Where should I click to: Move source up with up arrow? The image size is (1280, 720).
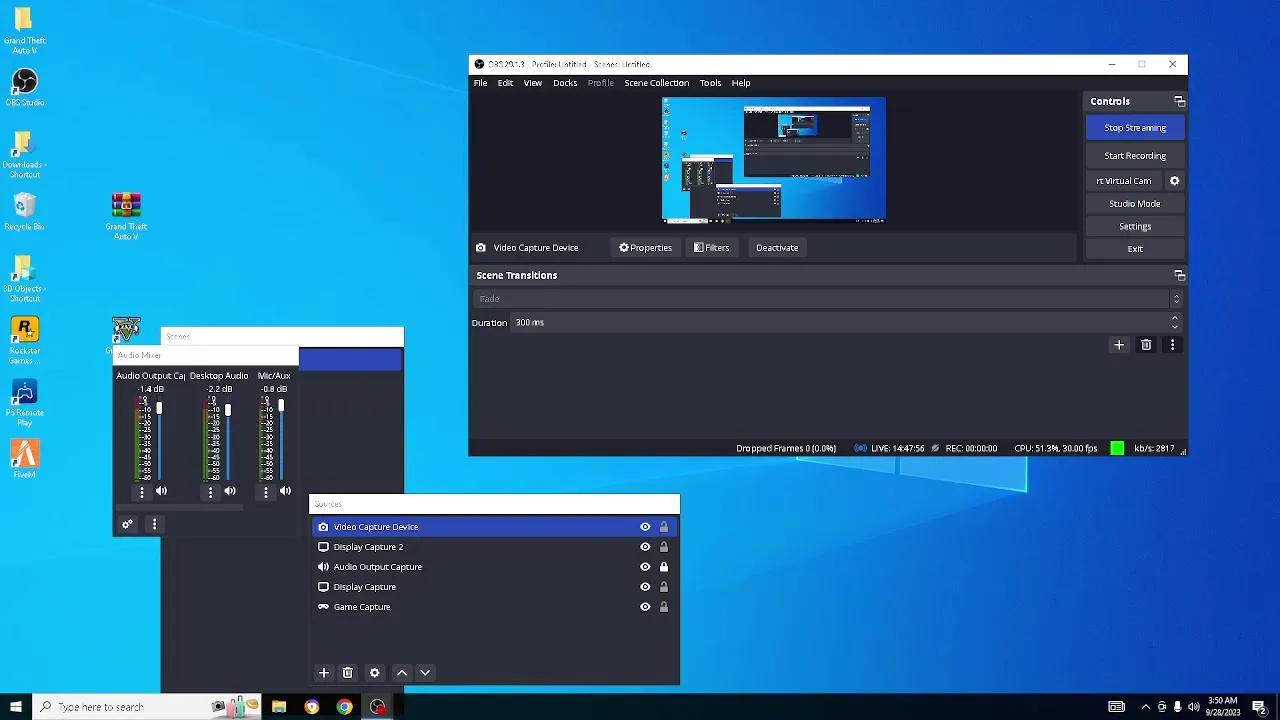[x=402, y=673]
